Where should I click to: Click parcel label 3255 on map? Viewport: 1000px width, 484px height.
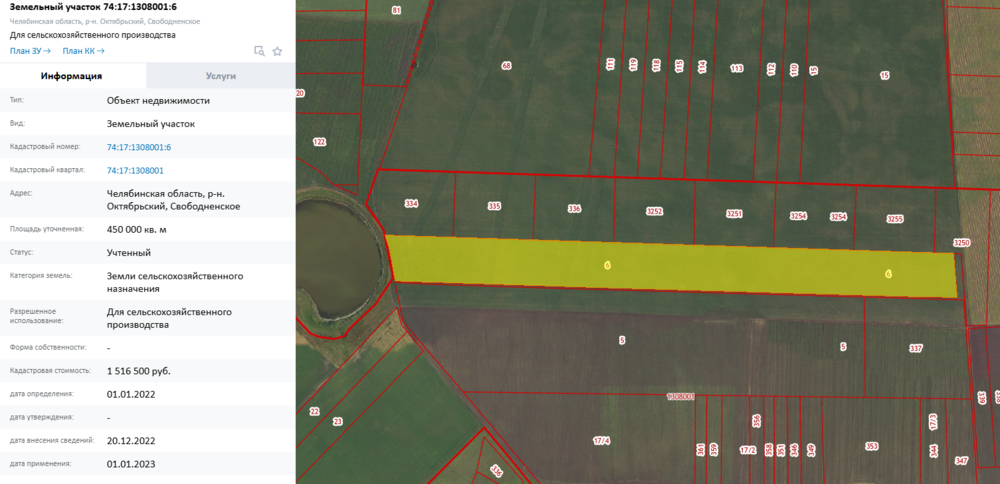(x=895, y=219)
